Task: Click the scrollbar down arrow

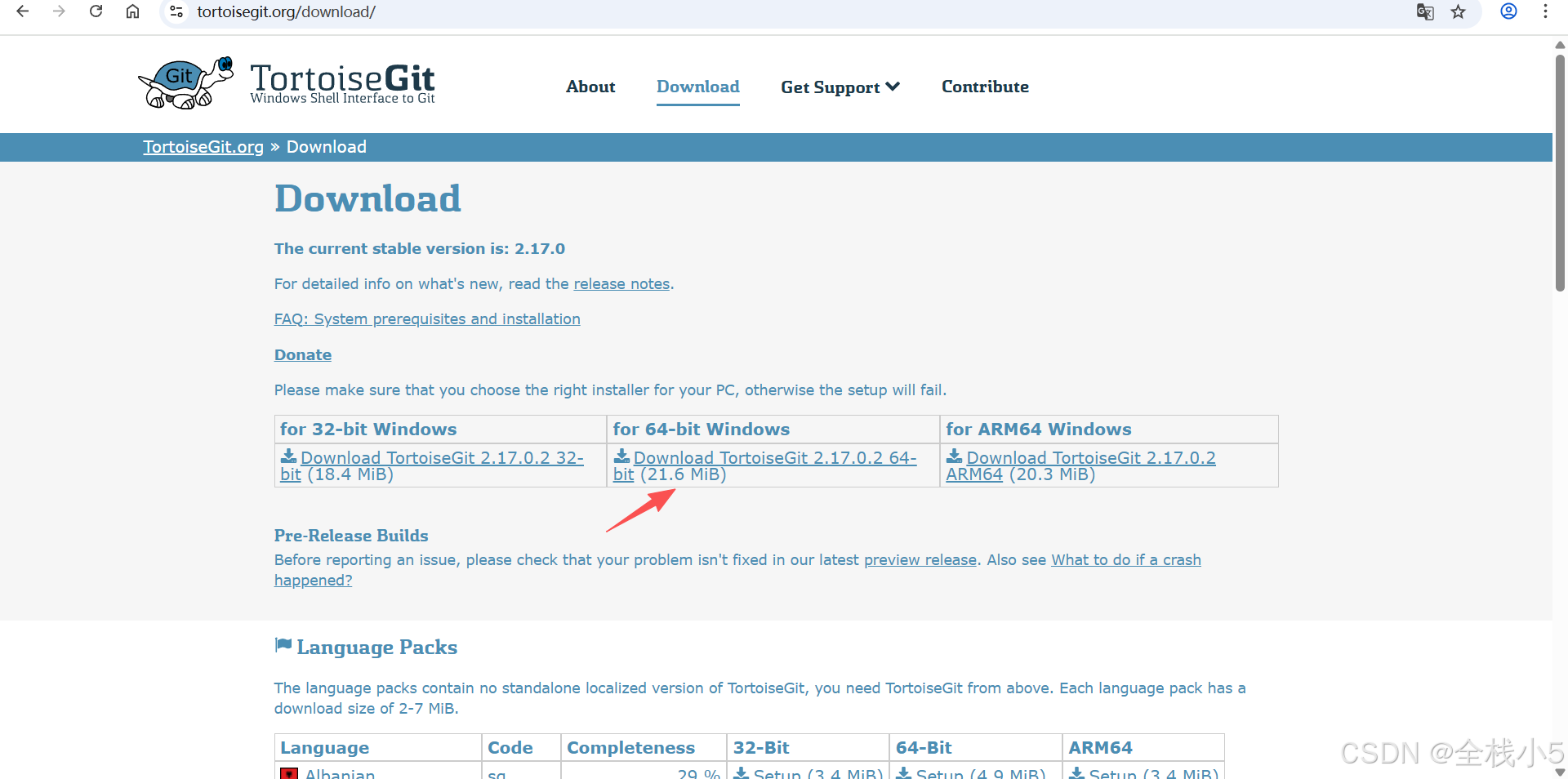Action: pyautogui.click(x=1560, y=772)
